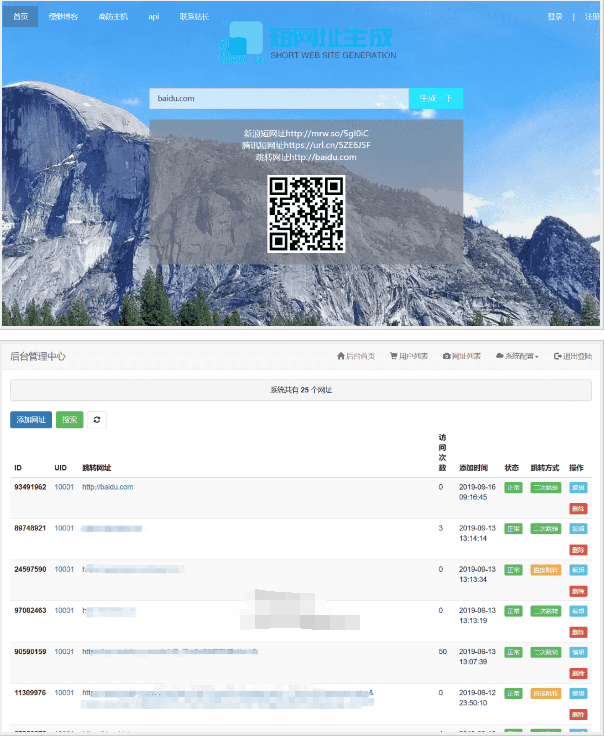Open 后台首页 with the home icon
Screen dimensions: 605x736
point(356,356)
